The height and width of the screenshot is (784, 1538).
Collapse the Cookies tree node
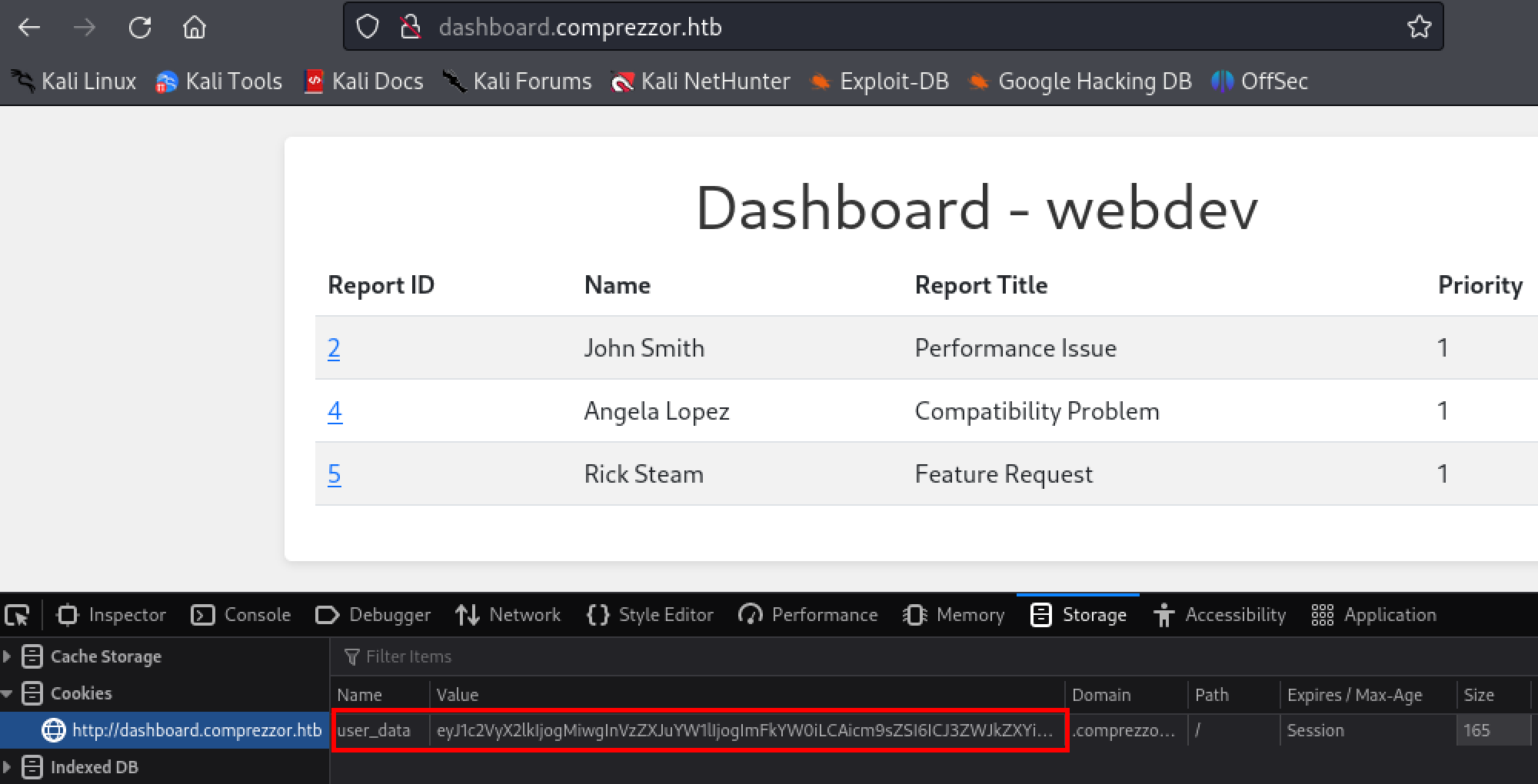pos(7,693)
